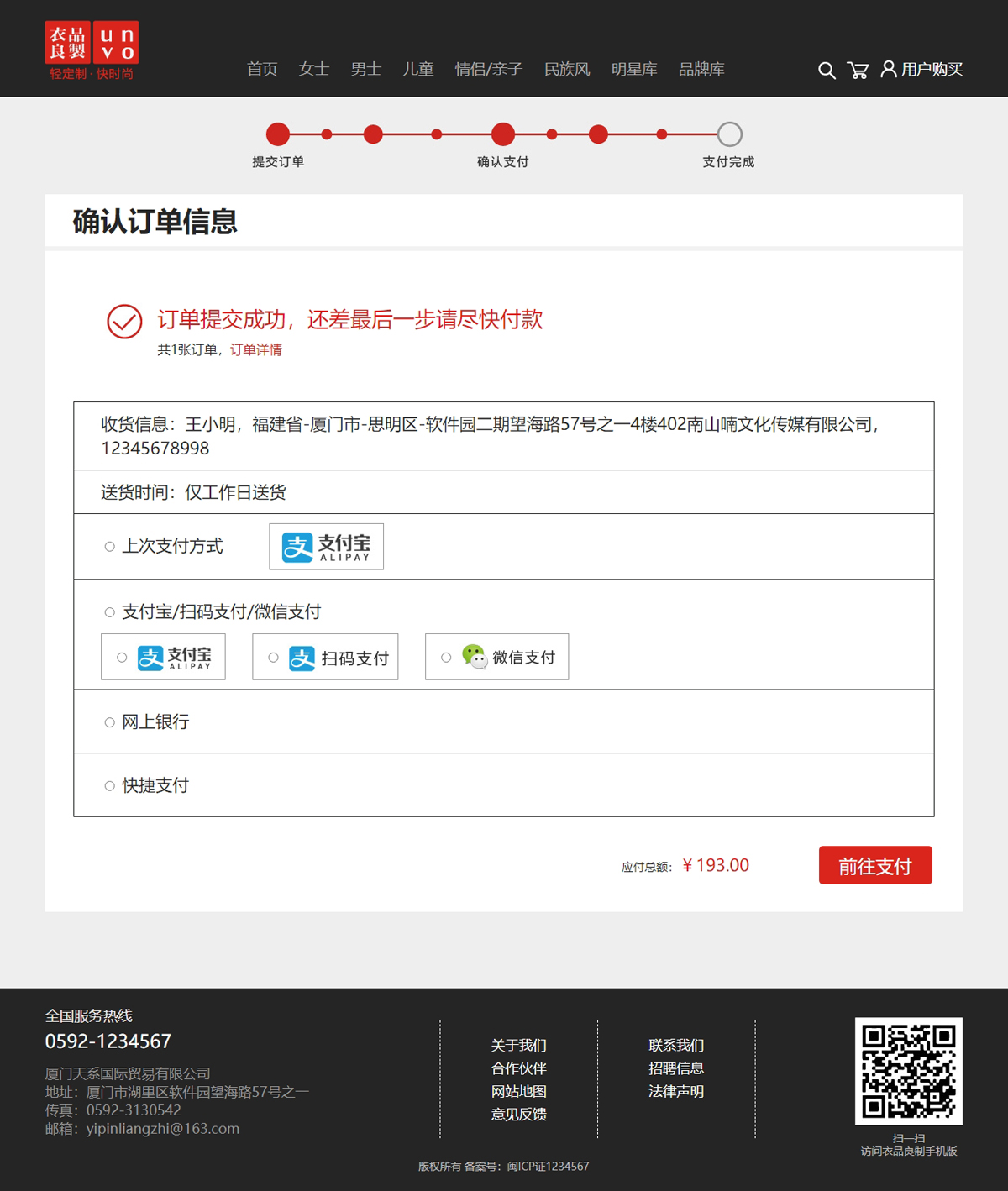Click the 前往支付 button

pos(875,865)
